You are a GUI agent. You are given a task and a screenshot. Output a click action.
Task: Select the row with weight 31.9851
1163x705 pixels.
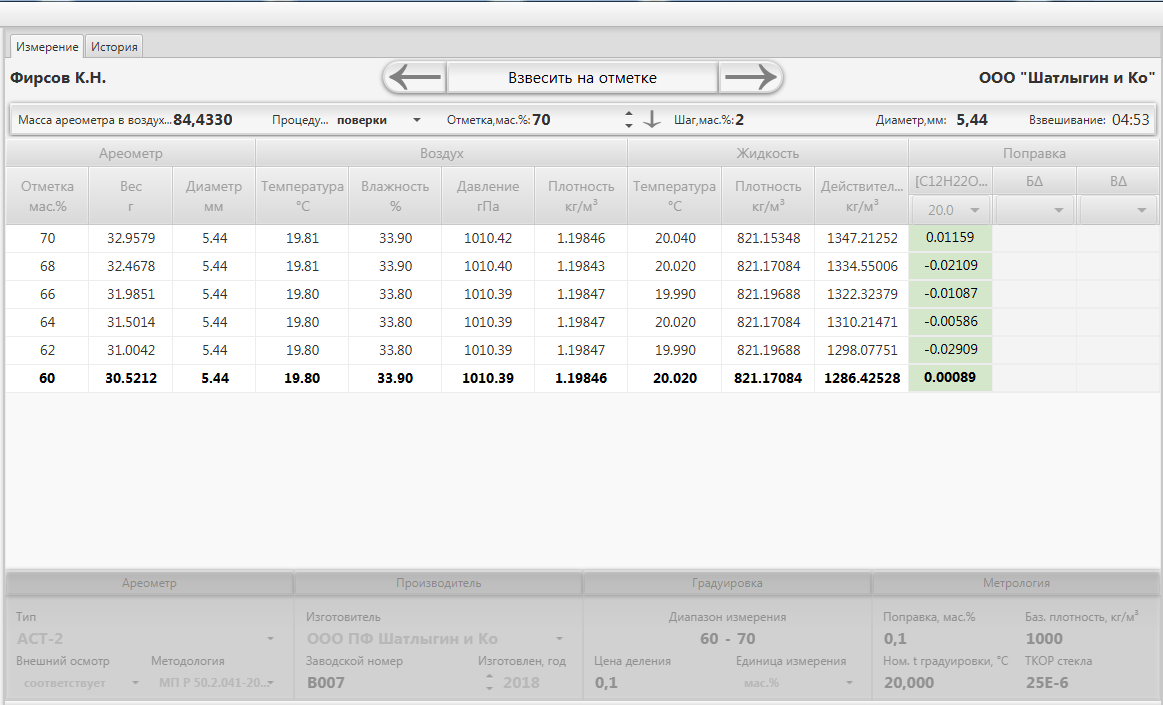pyautogui.click(x=130, y=294)
